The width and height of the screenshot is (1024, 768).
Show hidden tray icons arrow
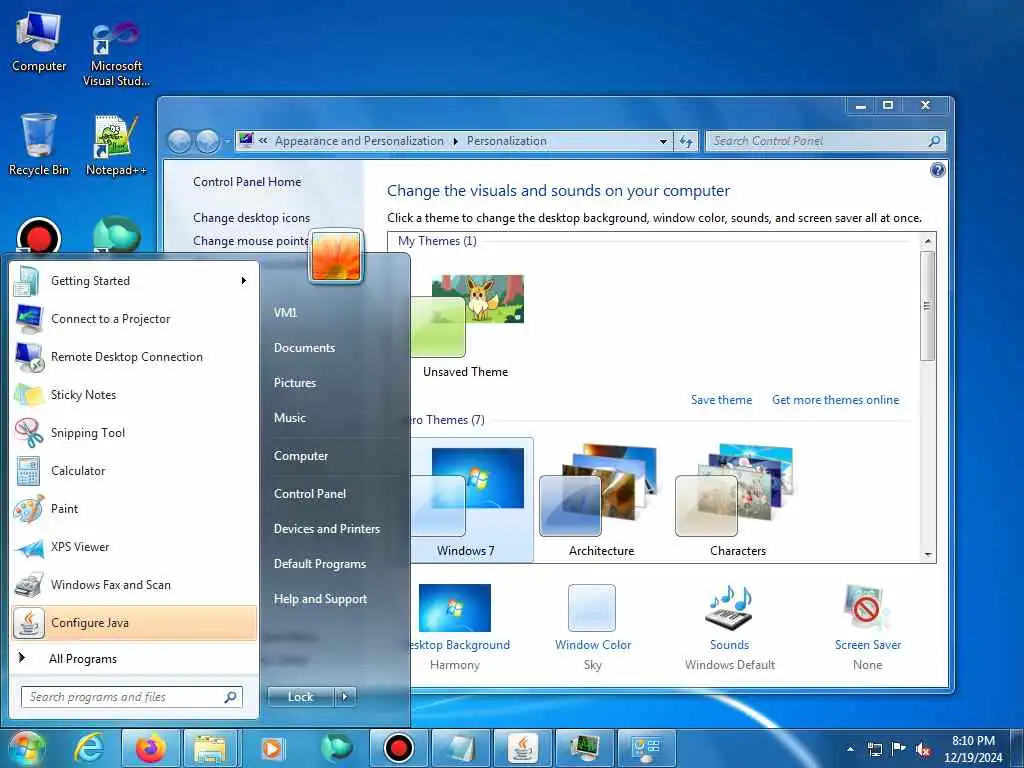coord(850,749)
